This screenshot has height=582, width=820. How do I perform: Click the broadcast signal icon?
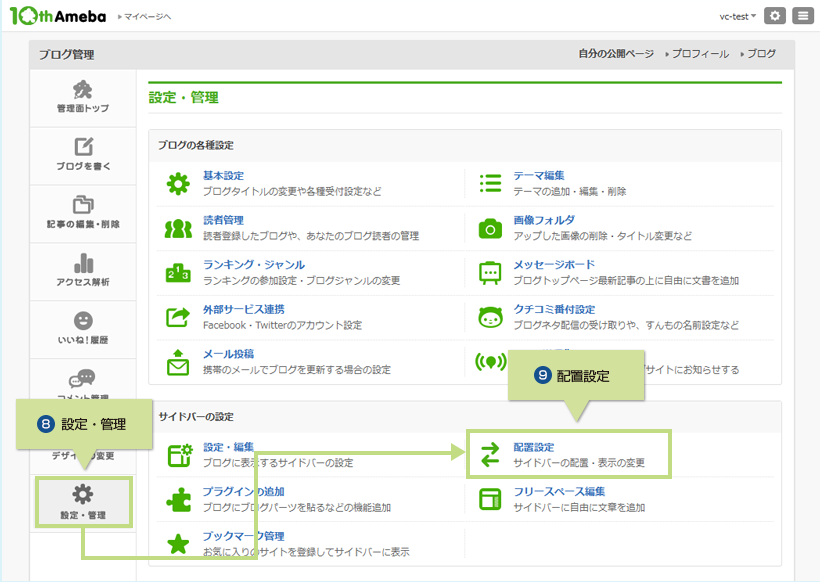tap(490, 362)
